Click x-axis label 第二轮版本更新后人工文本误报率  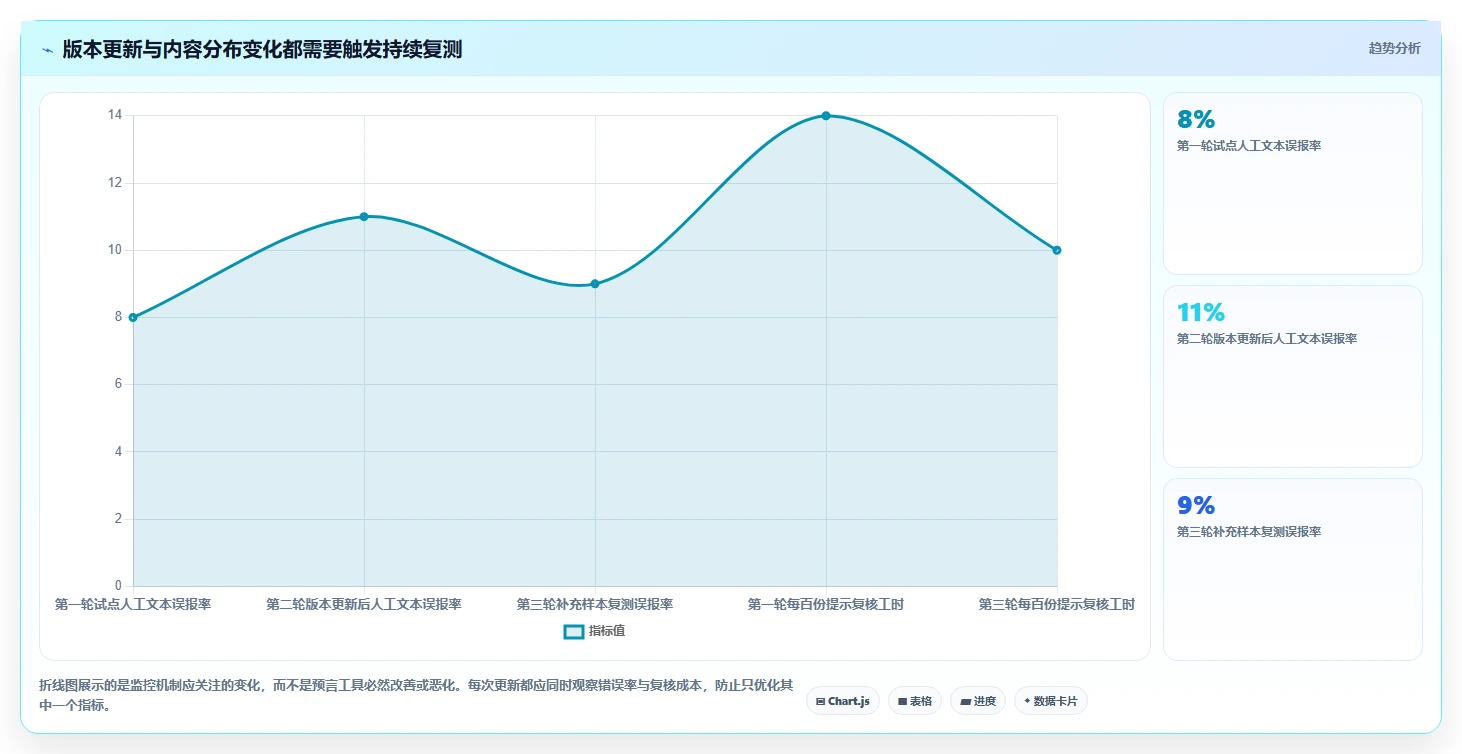[364, 604]
